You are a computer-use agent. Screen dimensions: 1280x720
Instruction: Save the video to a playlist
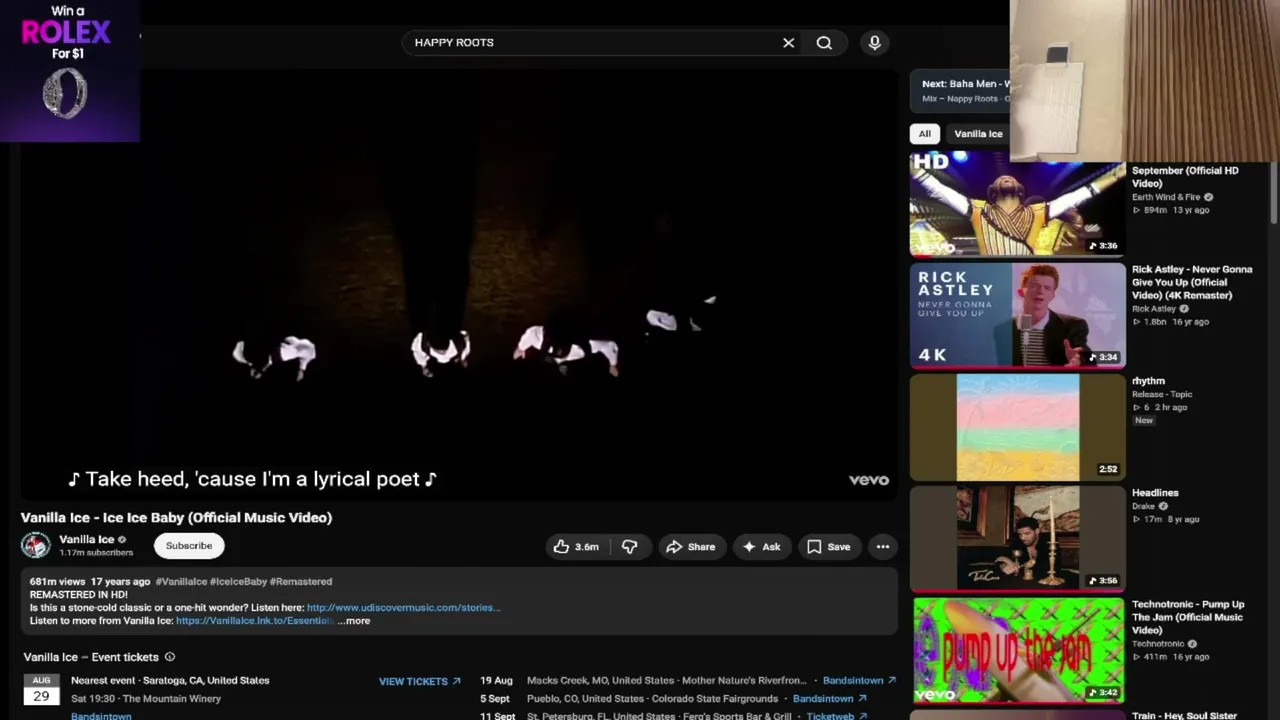pyautogui.click(x=829, y=547)
